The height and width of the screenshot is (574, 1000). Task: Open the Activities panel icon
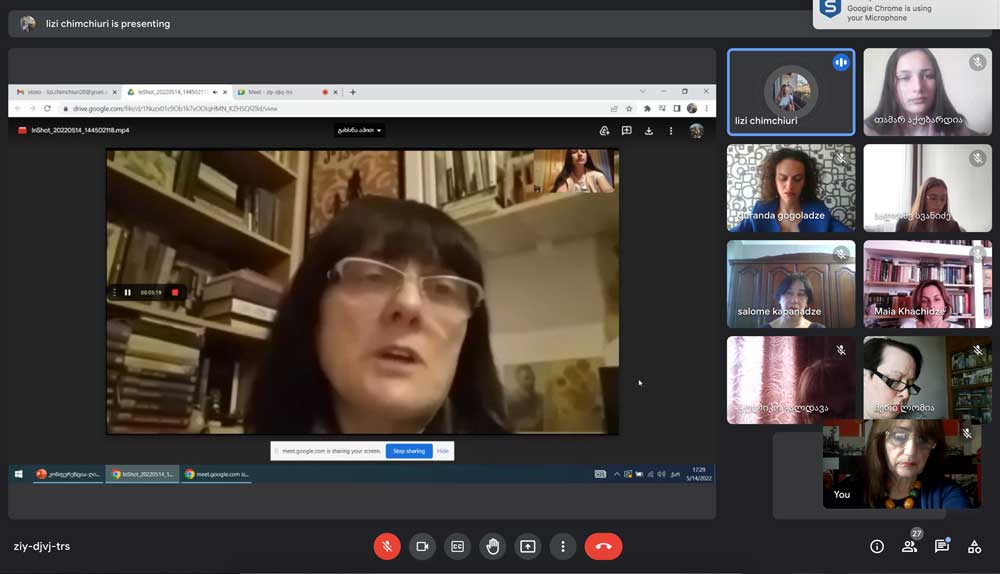[x=974, y=546]
